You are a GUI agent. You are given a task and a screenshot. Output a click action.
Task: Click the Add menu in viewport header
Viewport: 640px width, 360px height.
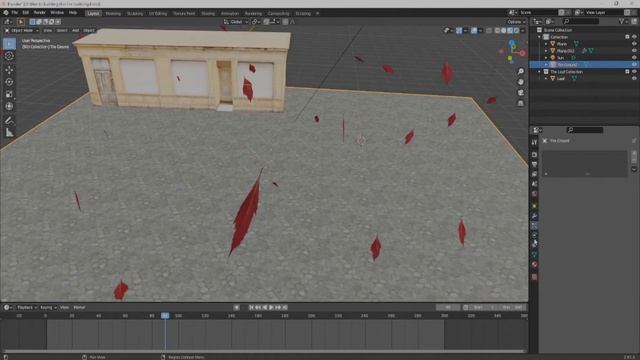tap(76, 30)
